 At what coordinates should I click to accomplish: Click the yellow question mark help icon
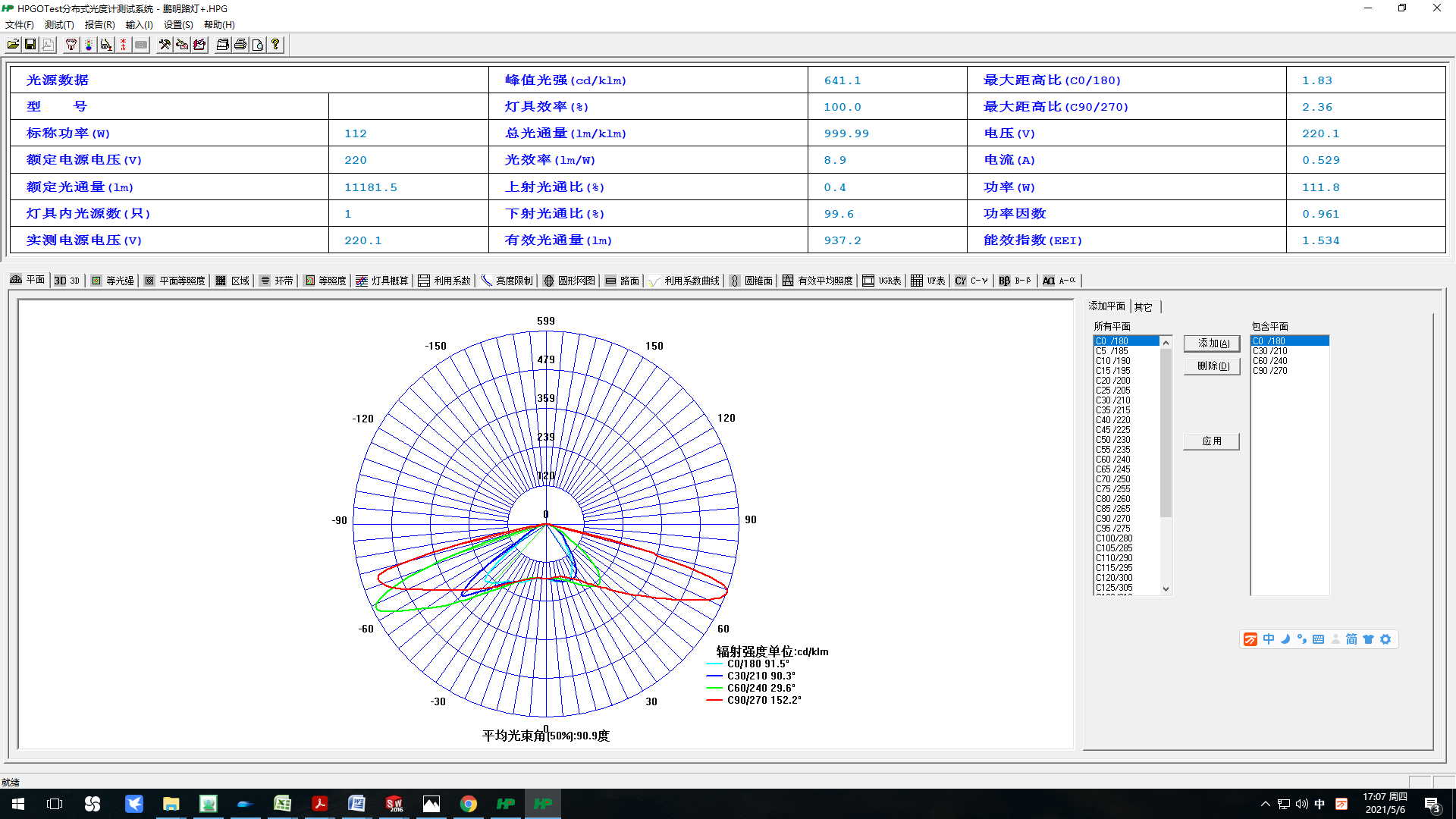point(275,45)
